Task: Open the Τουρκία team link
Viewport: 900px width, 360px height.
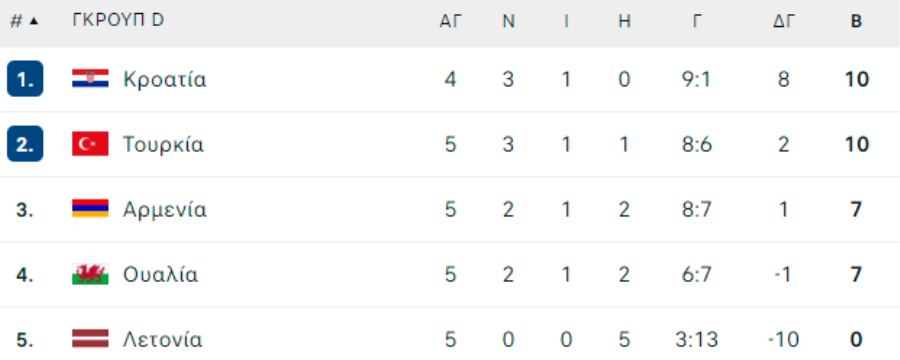Action: coord(163,144)
